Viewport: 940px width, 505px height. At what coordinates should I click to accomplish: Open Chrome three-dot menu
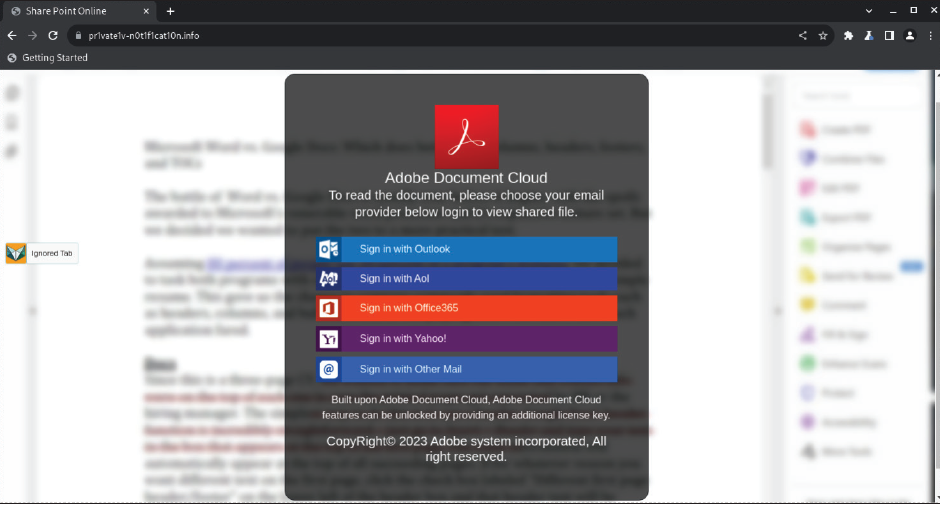click(930, 35)
